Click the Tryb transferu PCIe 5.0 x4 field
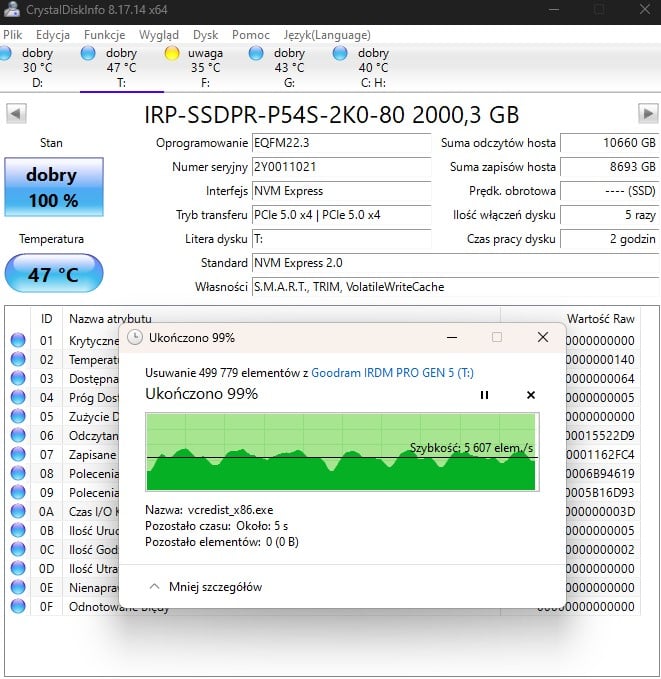Image resolution: width=661 pixels, height=679 pixels. (x=341, y=215)
